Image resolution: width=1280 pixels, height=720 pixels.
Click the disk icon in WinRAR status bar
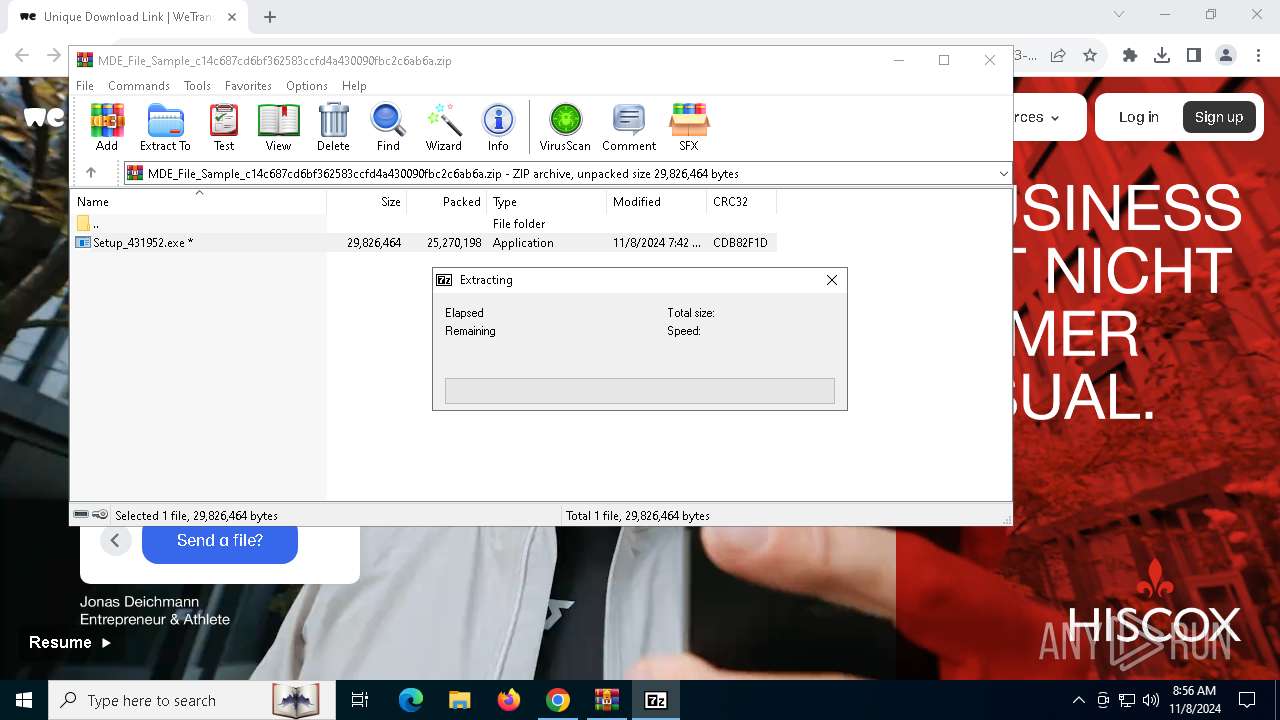pos(81,515)
